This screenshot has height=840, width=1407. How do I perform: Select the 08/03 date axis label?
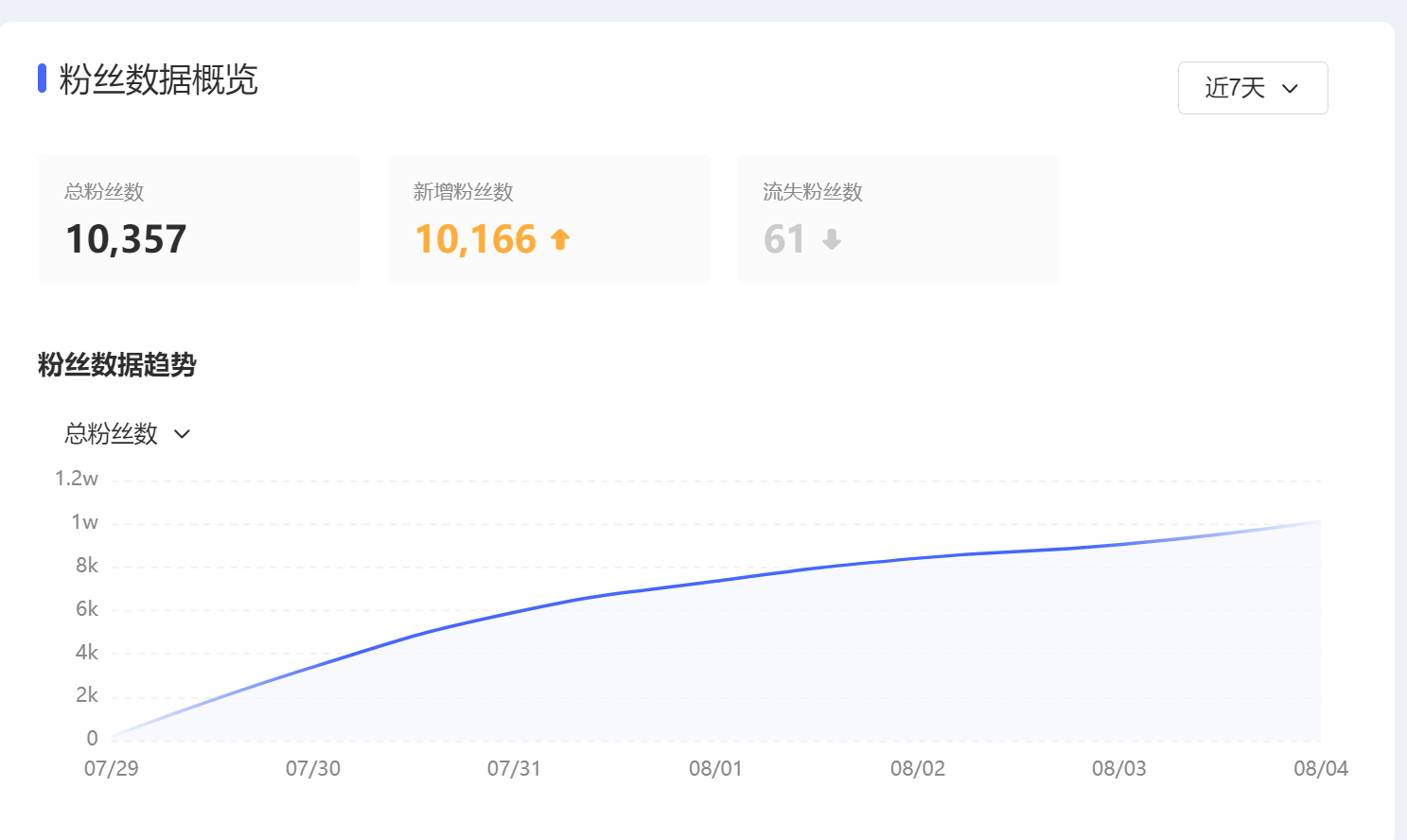coord(1119,768)
